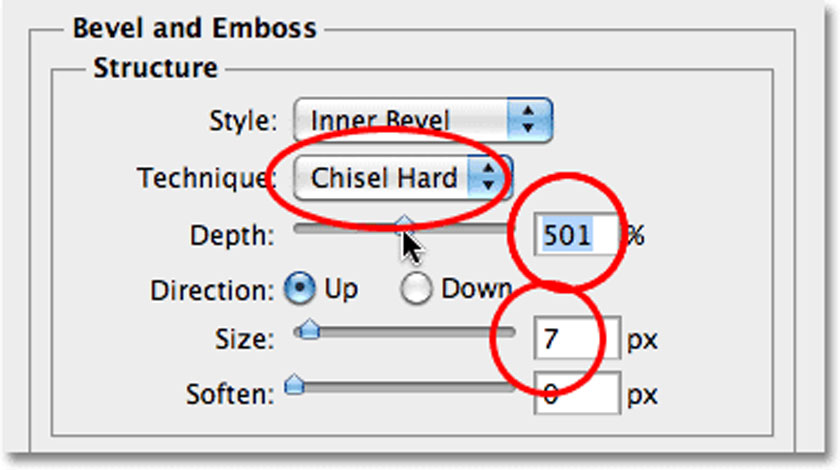Click the Size slider track
The width and height of the screenshot is (840, 470).
[x=404, y=333]
